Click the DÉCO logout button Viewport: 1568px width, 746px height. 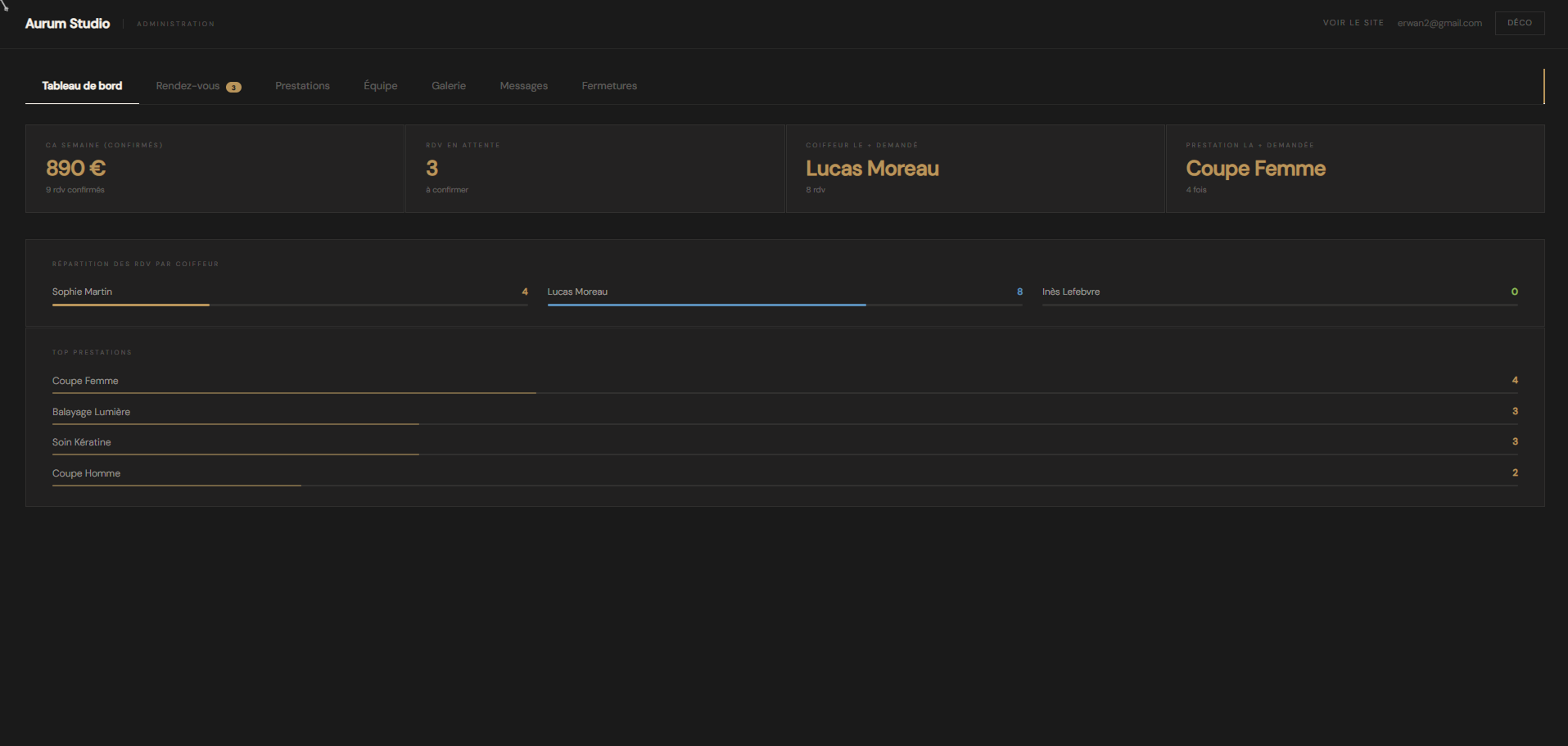coord(1520,23)
